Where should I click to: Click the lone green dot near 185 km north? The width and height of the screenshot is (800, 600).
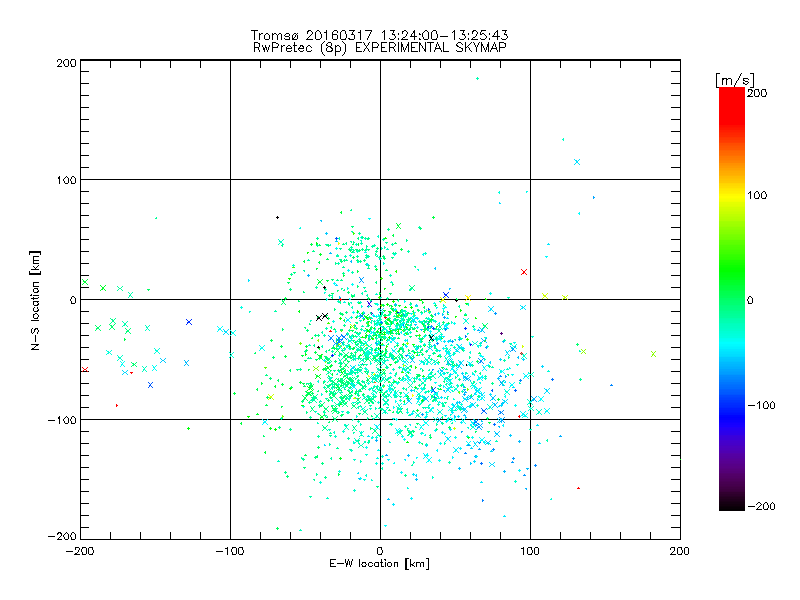(x=478, y=79)
